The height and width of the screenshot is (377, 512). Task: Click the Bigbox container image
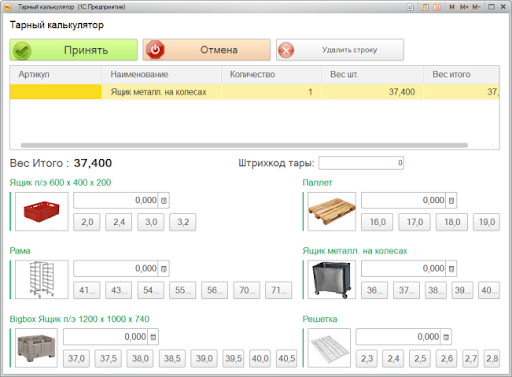coord(36,348)
